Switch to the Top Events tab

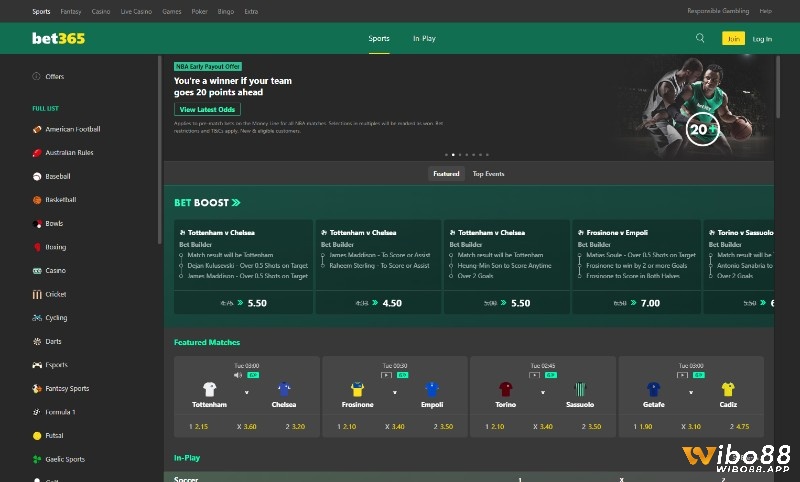[488, 174]
